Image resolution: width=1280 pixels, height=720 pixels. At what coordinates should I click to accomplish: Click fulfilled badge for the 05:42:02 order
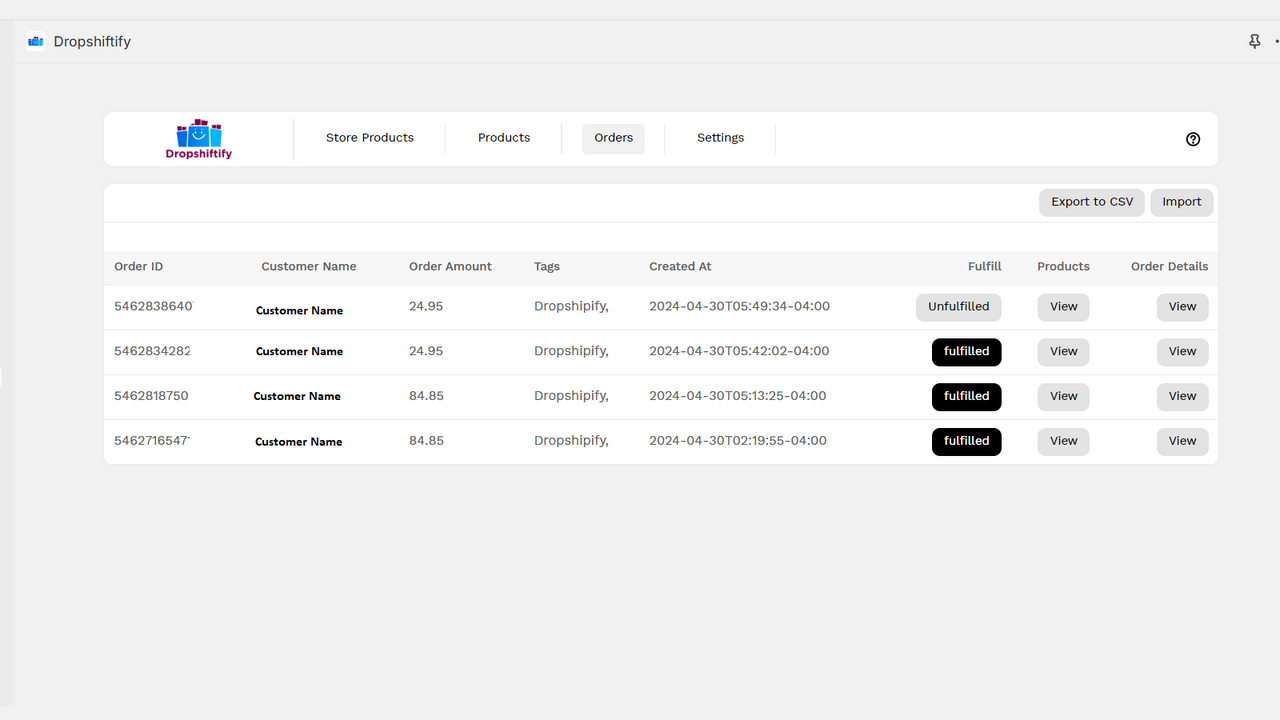pyautogui.click(x=966, y=352)
